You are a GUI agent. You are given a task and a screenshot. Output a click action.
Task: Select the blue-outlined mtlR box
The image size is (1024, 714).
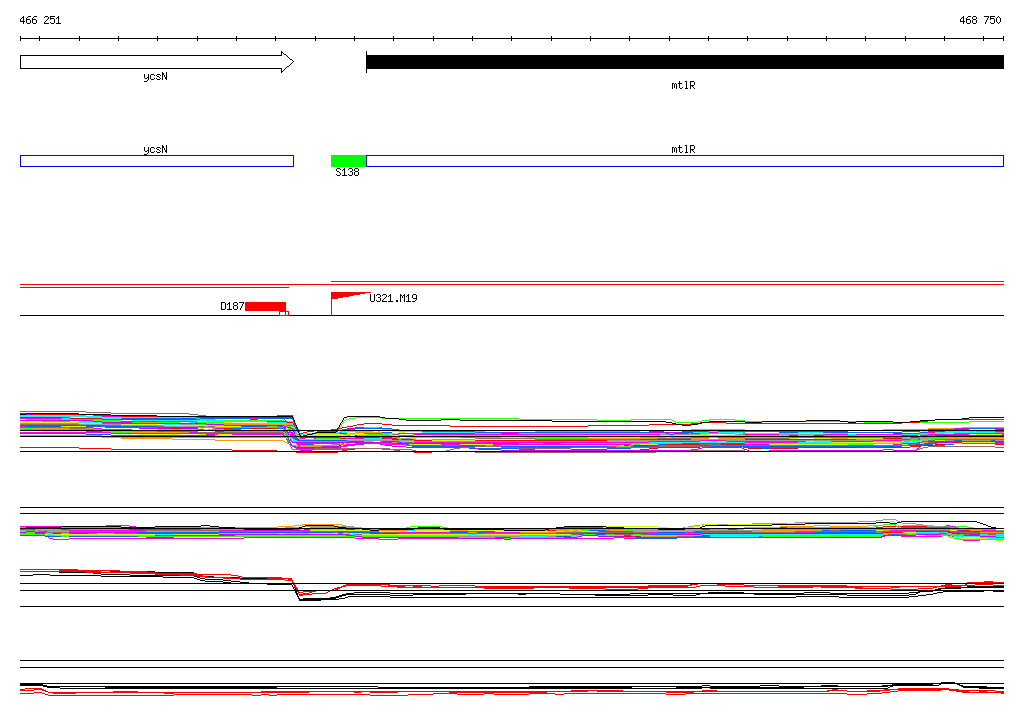point(685,161)
